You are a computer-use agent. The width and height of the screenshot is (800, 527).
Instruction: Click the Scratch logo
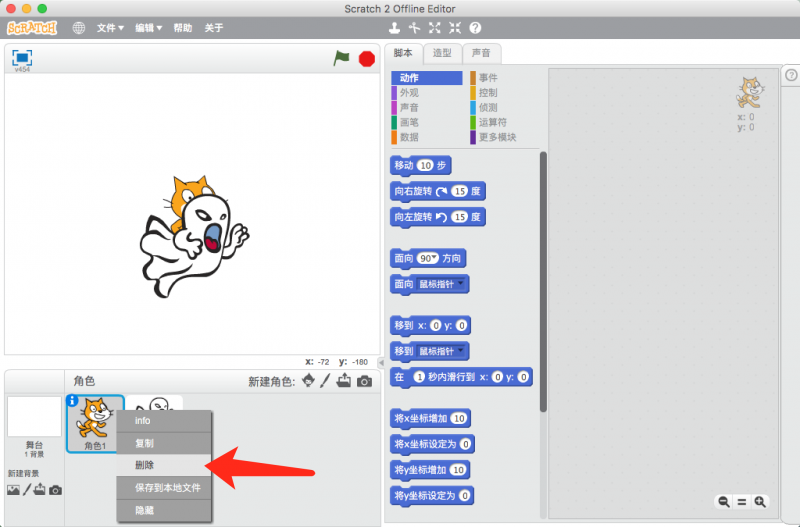pyautogui.click(x=32, y=28)
